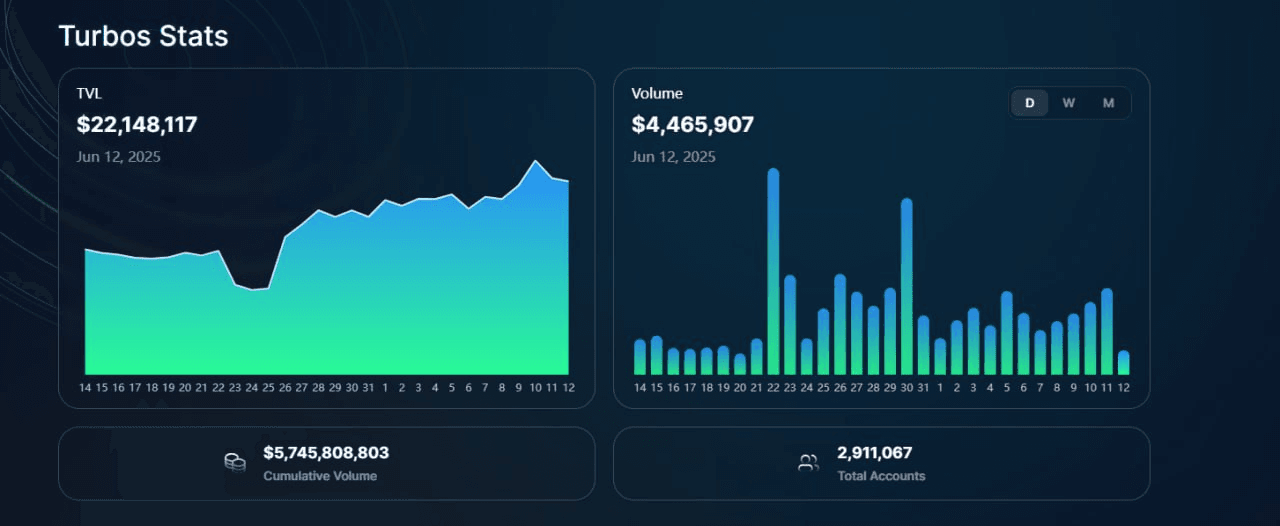Screen dimensions: 1280x526
Task: Click the volume bar for day 12
Action: coord(1124,362)
